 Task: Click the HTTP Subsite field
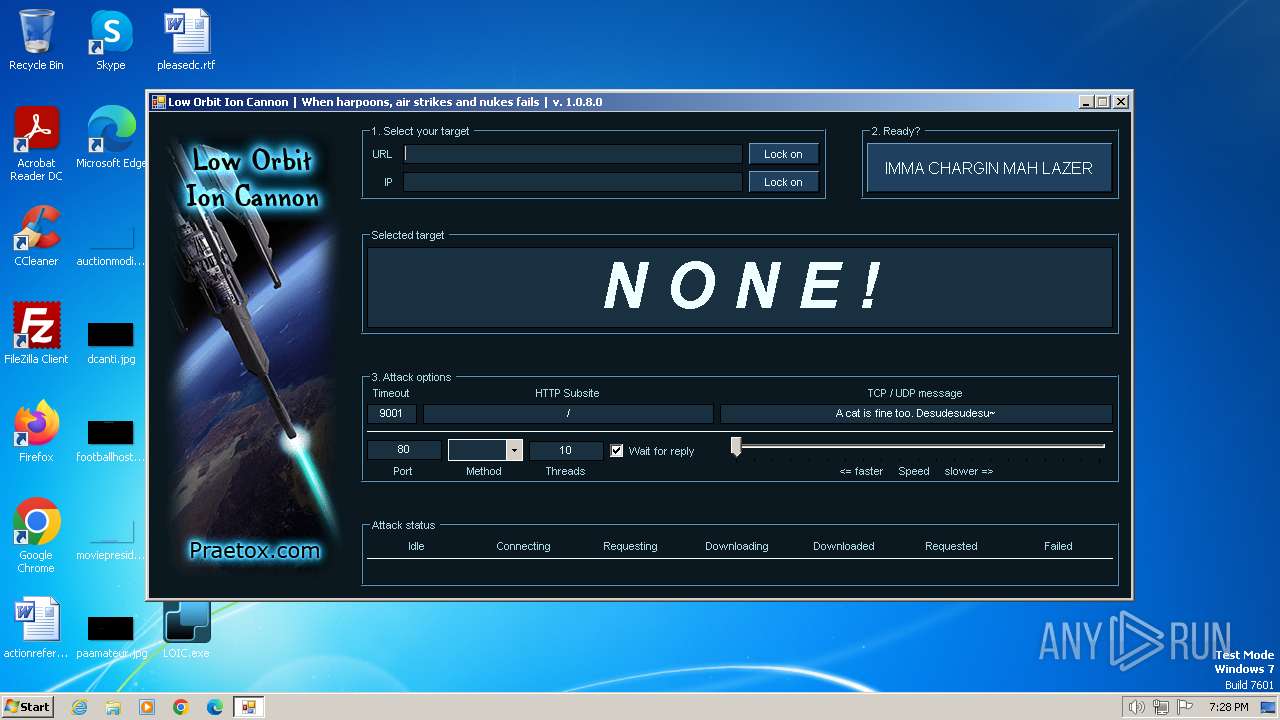click(568, 414)
